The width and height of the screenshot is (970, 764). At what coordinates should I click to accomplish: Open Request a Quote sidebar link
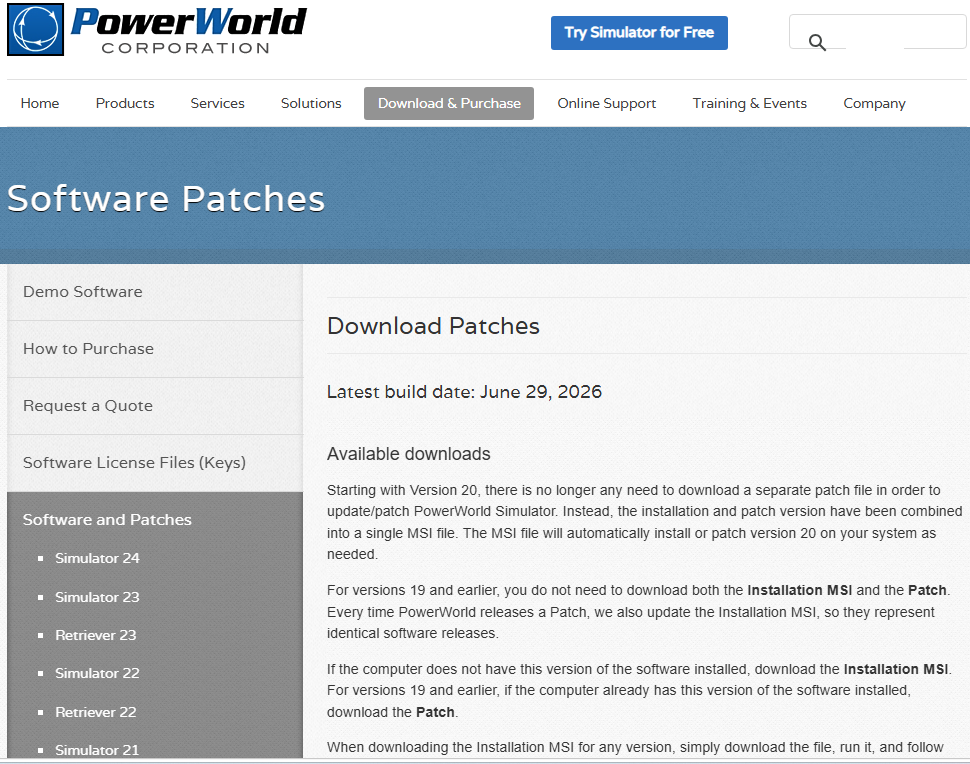[x=155, y=406]
